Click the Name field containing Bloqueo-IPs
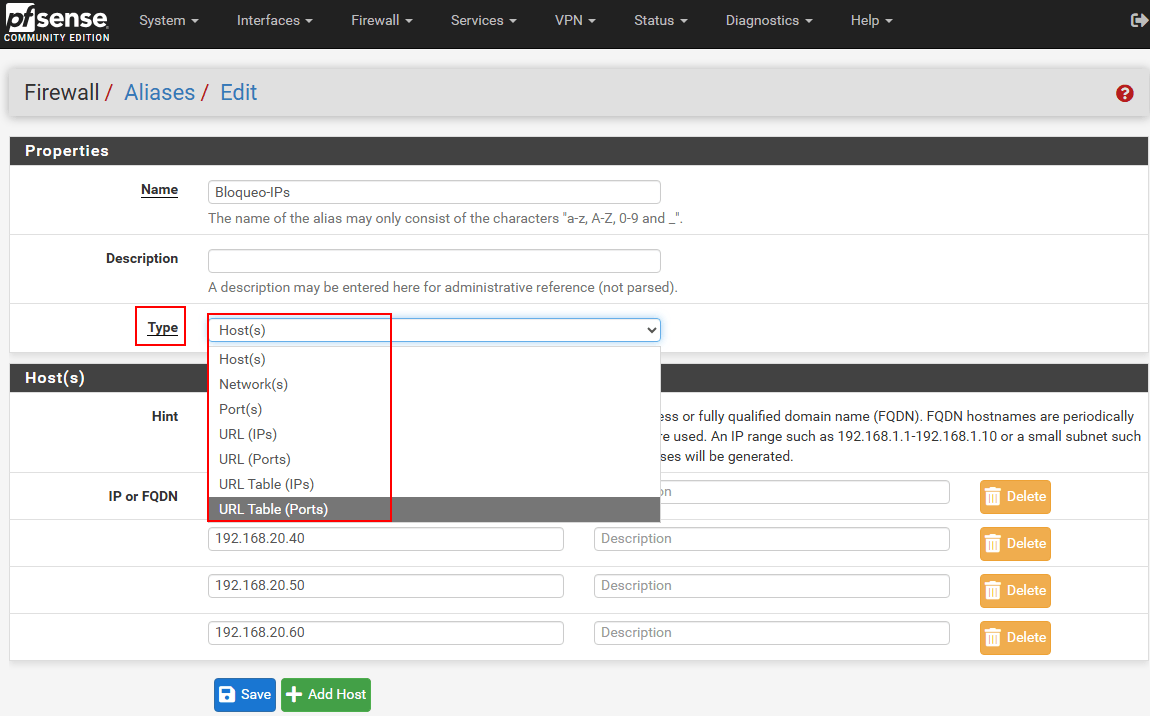The height and width of the screenshot is (716, 1150). coord(434,192)
